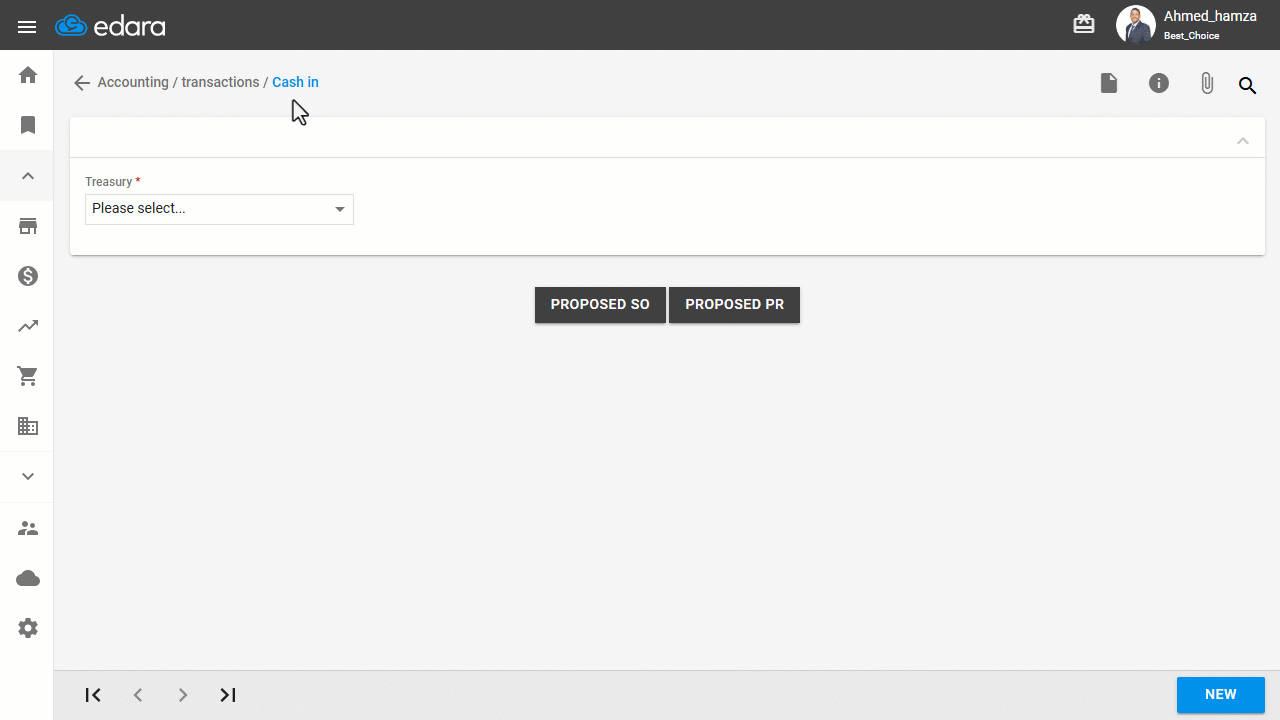Screen dimensions: 1280x720
Task: Open the attachments paperclip icon
Action: point(1207,84)
